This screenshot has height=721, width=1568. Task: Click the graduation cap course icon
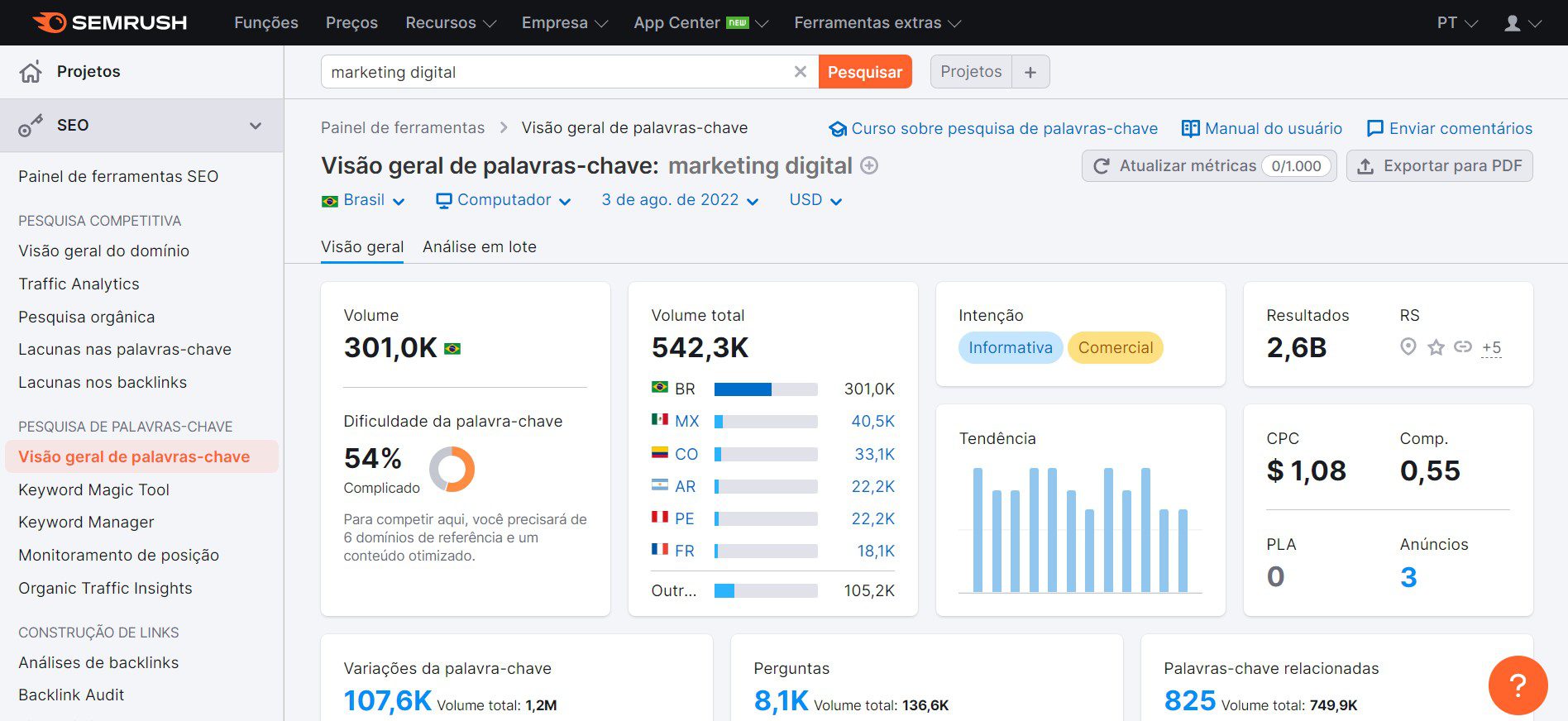click(x=838, y=129)
